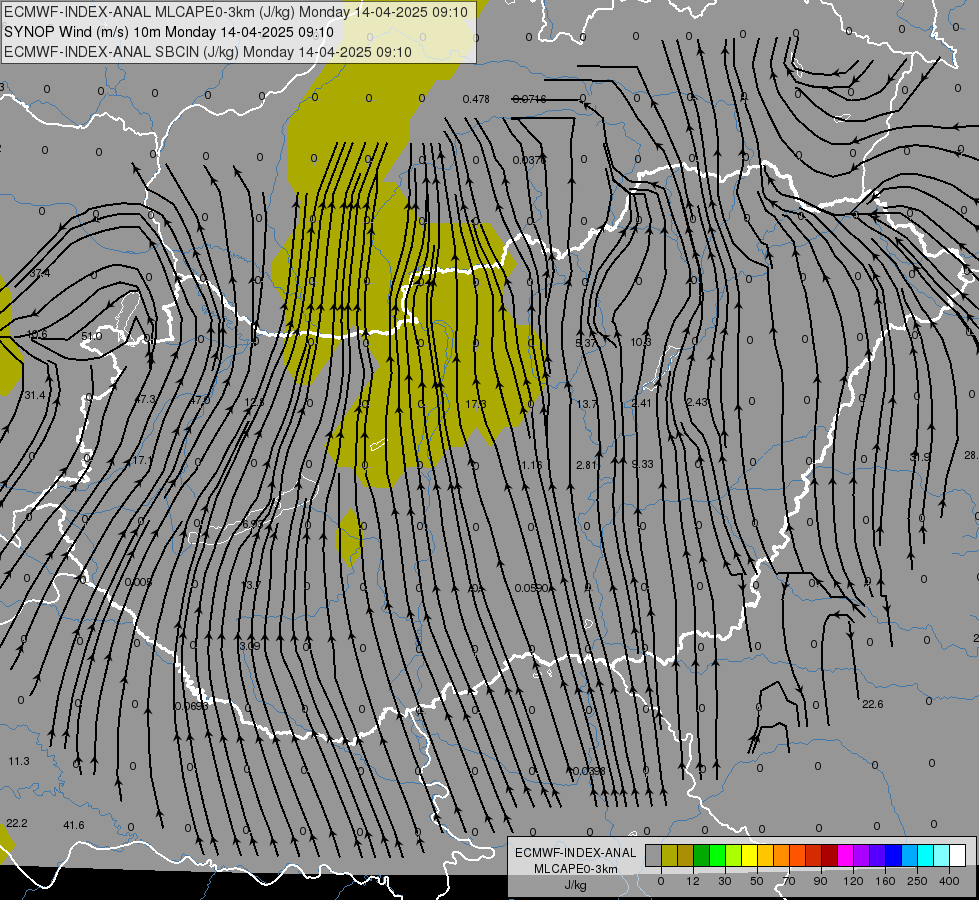This screenshot has width=979, height=900.
Task: Click the SBCIN header line
Action: (x=208, y=52)
